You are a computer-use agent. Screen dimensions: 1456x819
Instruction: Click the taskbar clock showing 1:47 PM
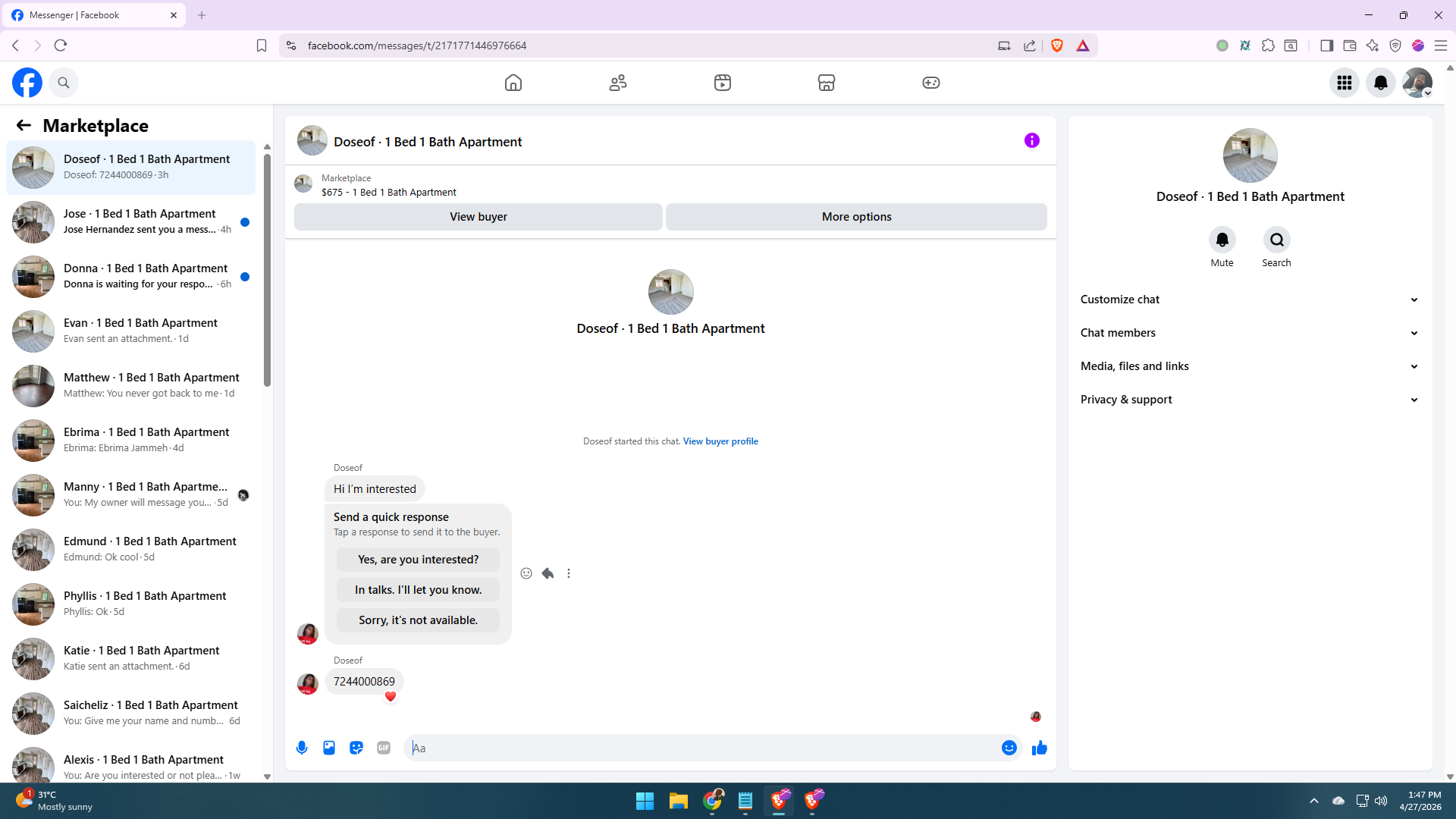click(x=1420, y=801)
